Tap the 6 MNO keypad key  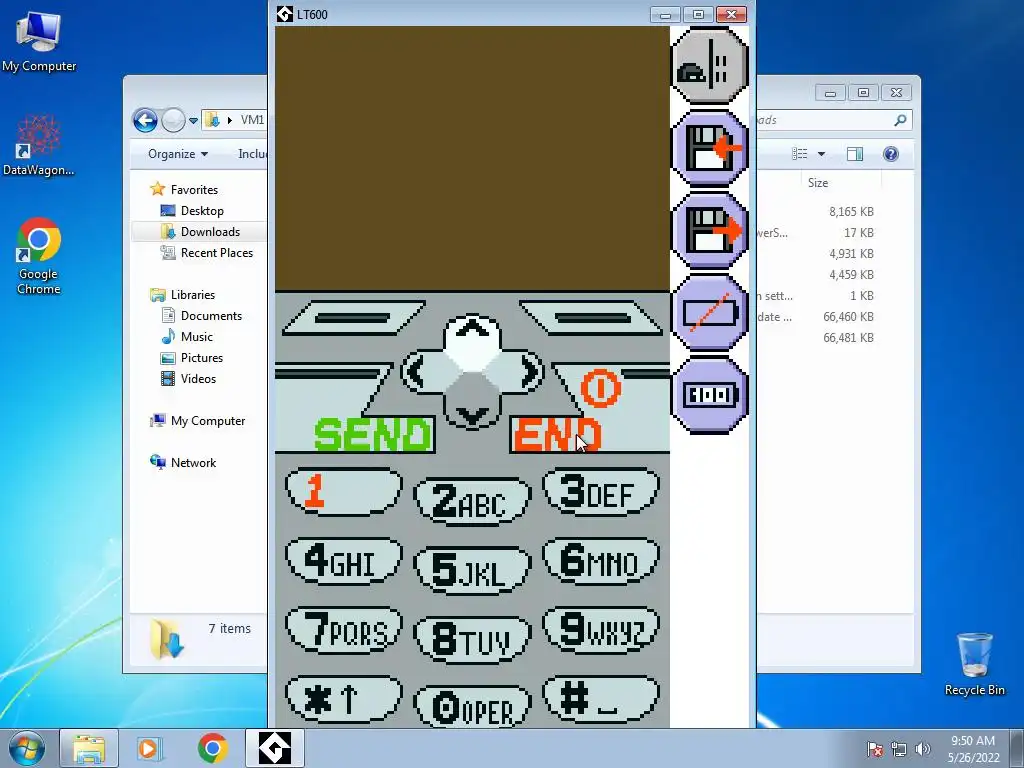click(x=601, y=560)
